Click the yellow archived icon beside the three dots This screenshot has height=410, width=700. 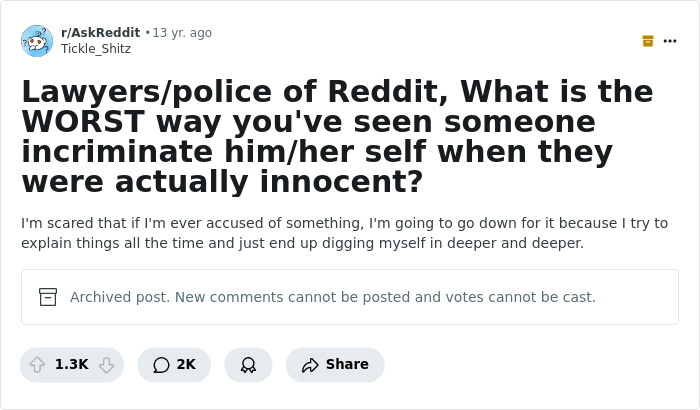click(x=648, y=41)
